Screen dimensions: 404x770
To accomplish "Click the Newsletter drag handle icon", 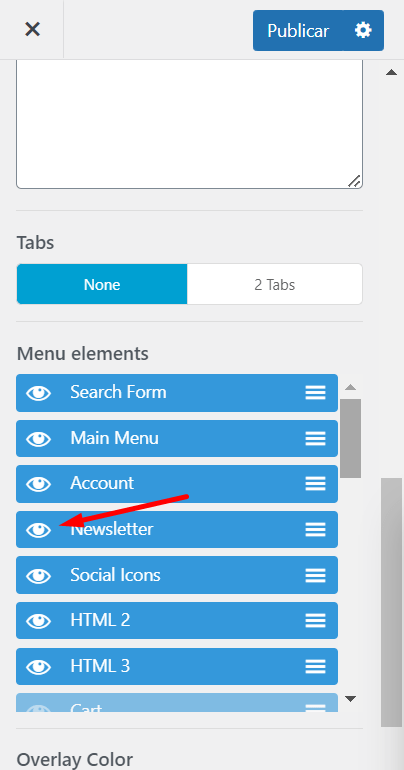I will click(x=315, y=529).
